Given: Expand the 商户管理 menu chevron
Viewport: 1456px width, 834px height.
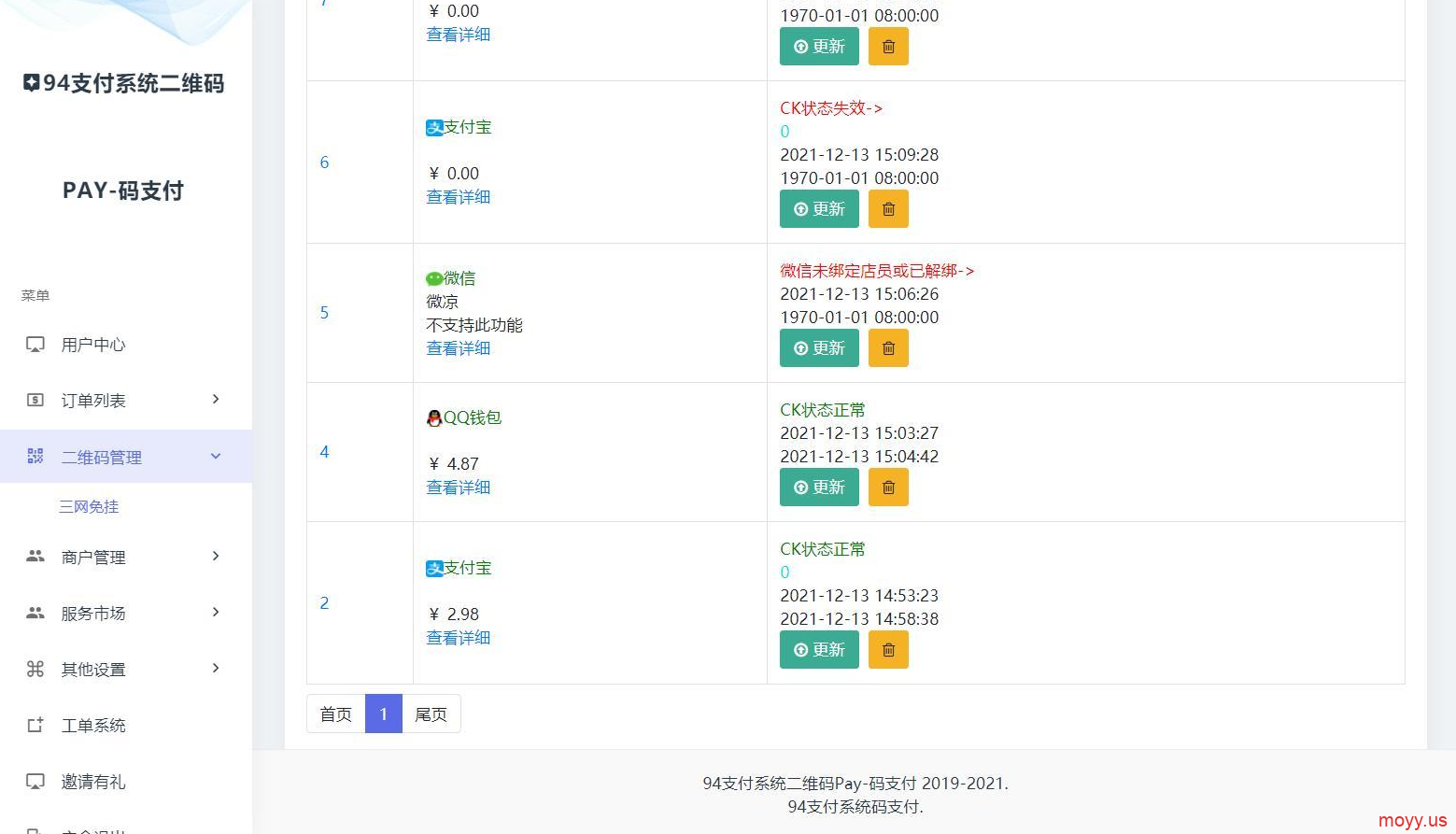Looking at the screenshot, I should pyautogui.click(x=216, y=557).
